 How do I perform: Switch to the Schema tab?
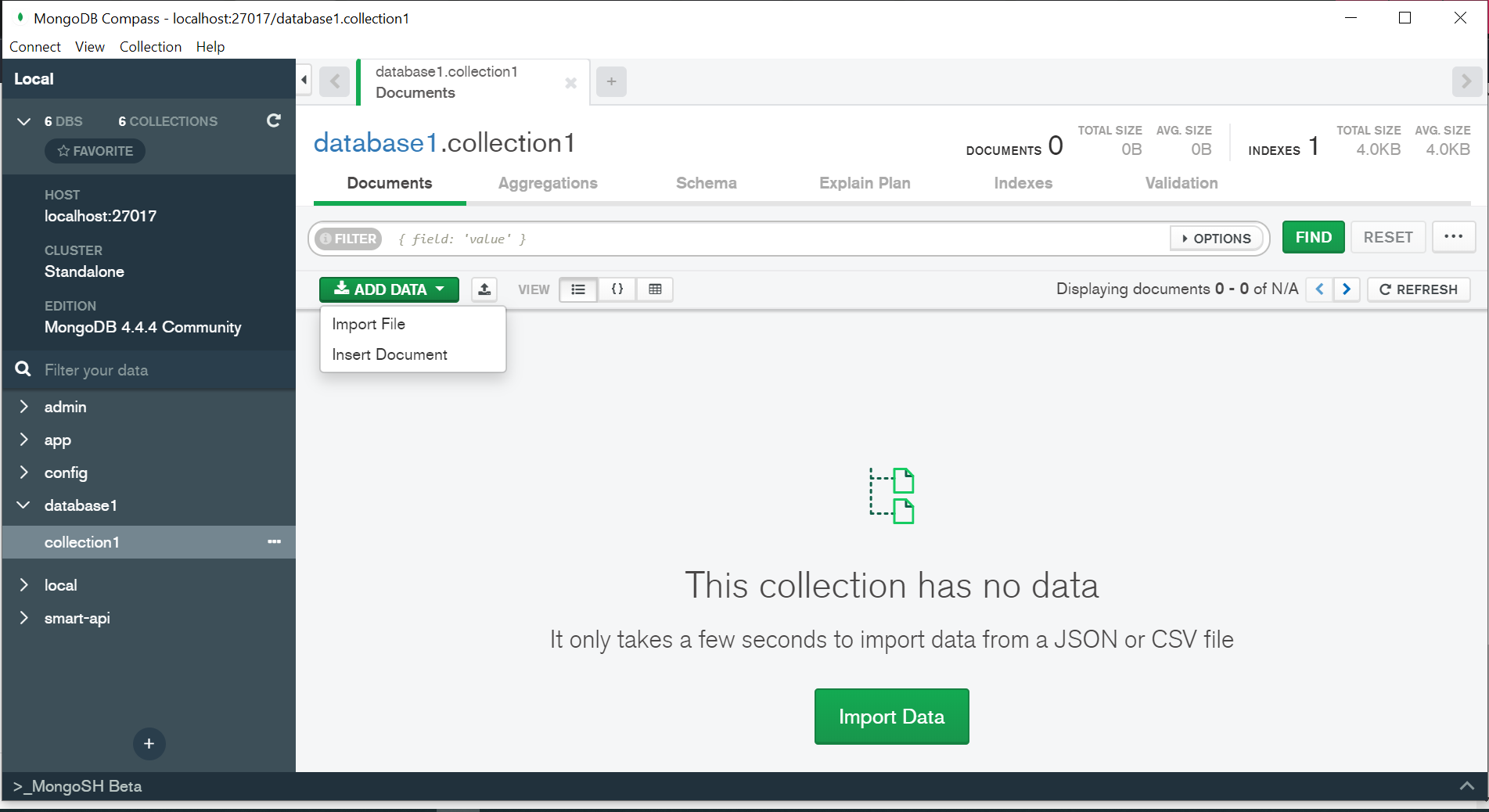click(707, 183)
